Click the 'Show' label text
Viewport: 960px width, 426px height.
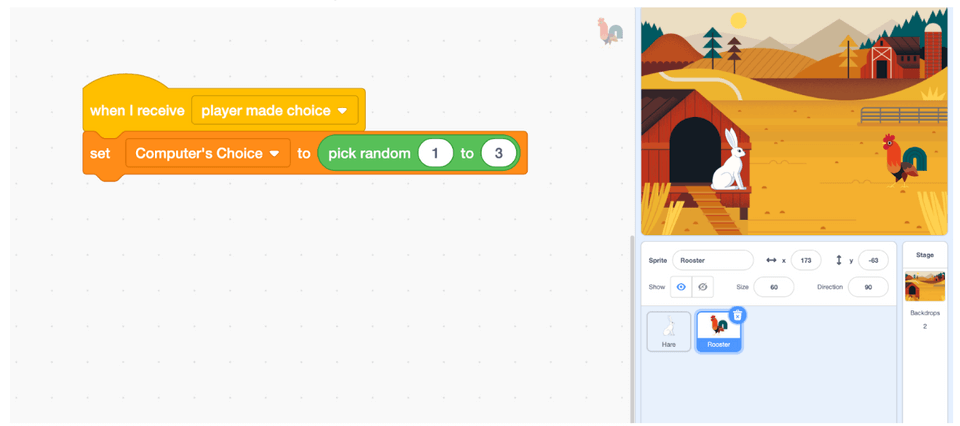(656, 286)
